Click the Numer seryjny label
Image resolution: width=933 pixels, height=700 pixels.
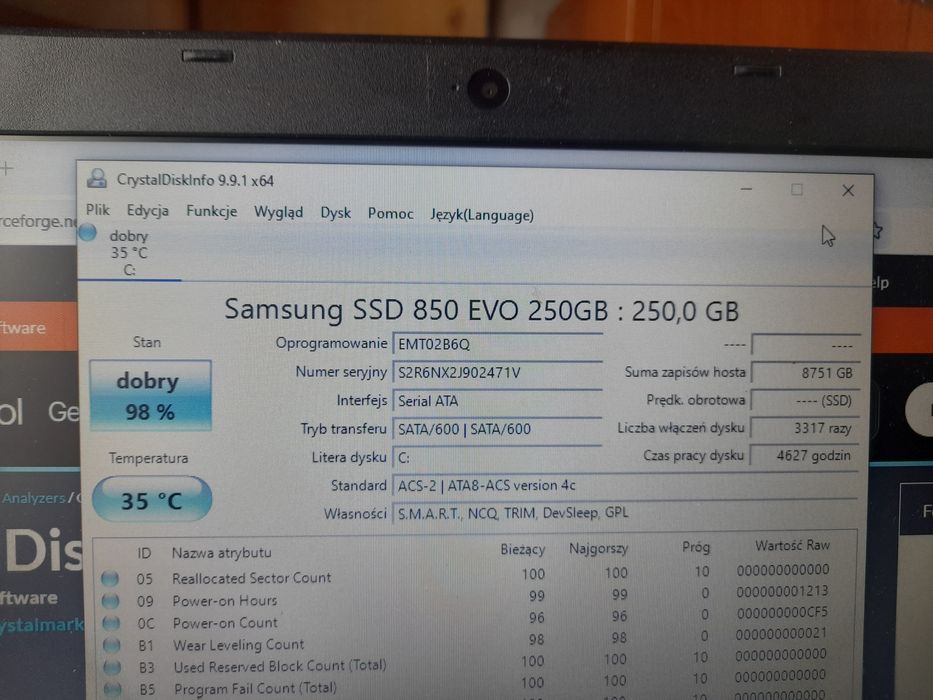[x=342, y=371]
